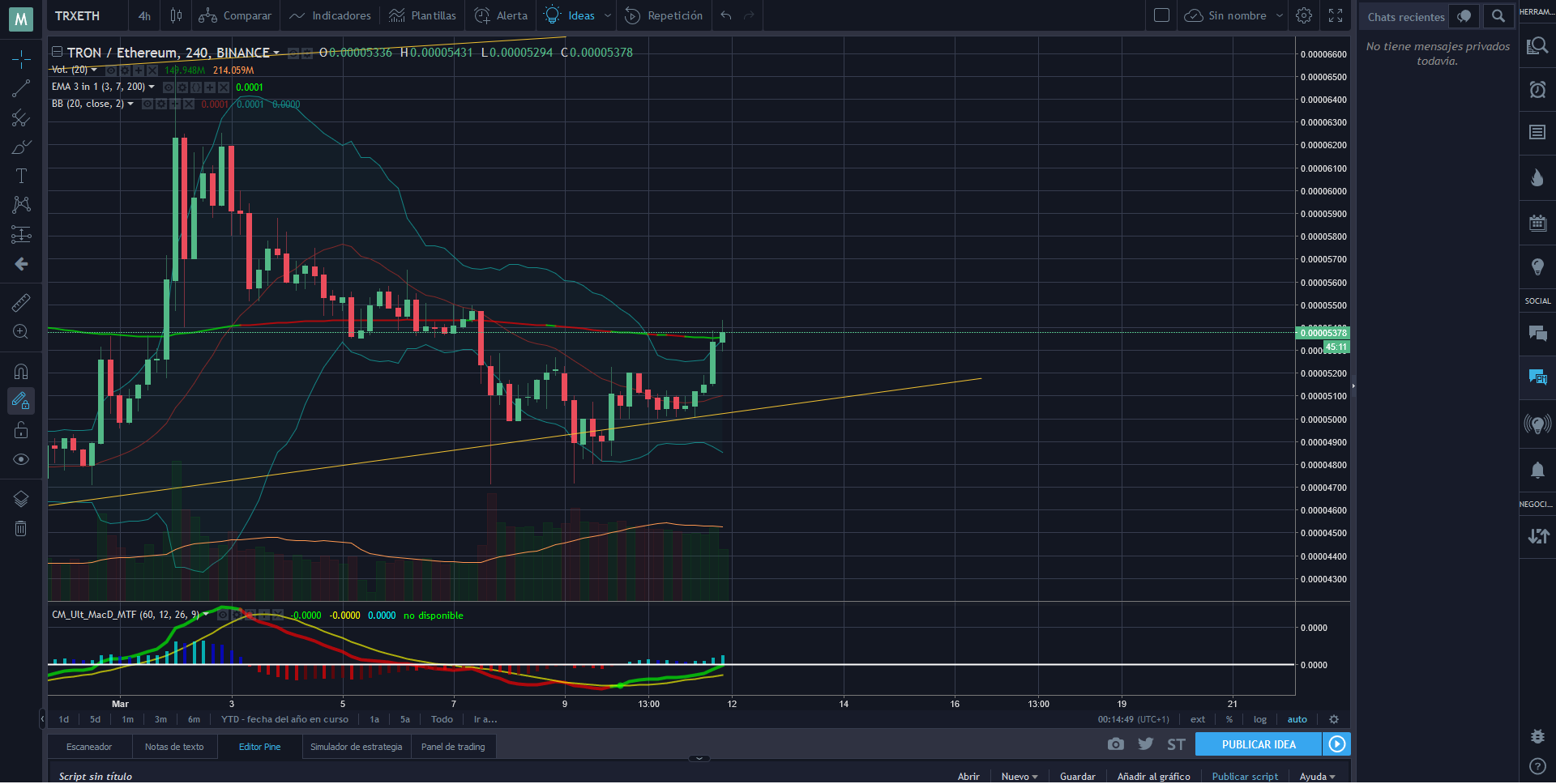Toggle magnet mode for drawings
The image size is (1556, 784).
click(x=21, y=372)
